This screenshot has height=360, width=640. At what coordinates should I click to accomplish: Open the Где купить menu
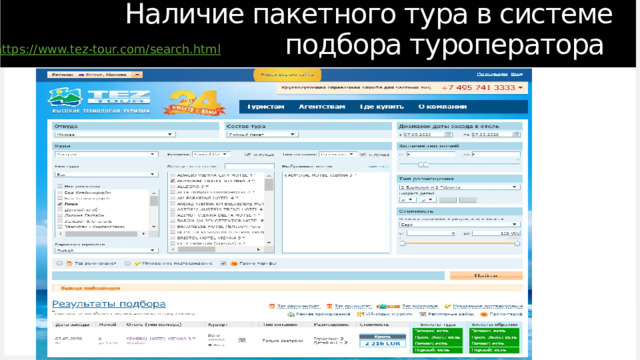(381, 107)
